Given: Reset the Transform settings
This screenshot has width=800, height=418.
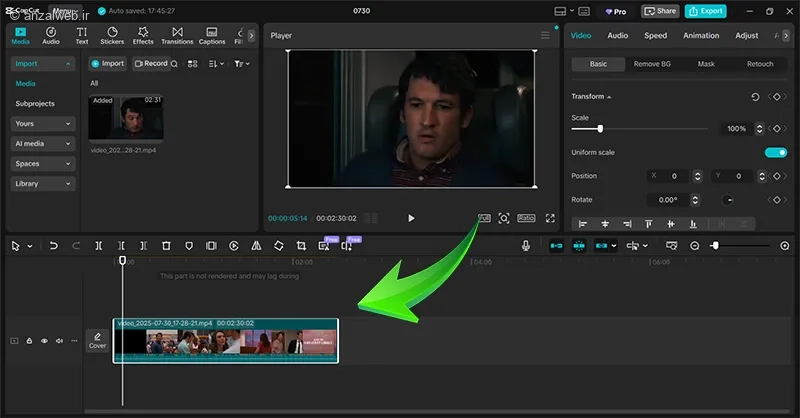Looking at the screenshot, I should [755, 97].
